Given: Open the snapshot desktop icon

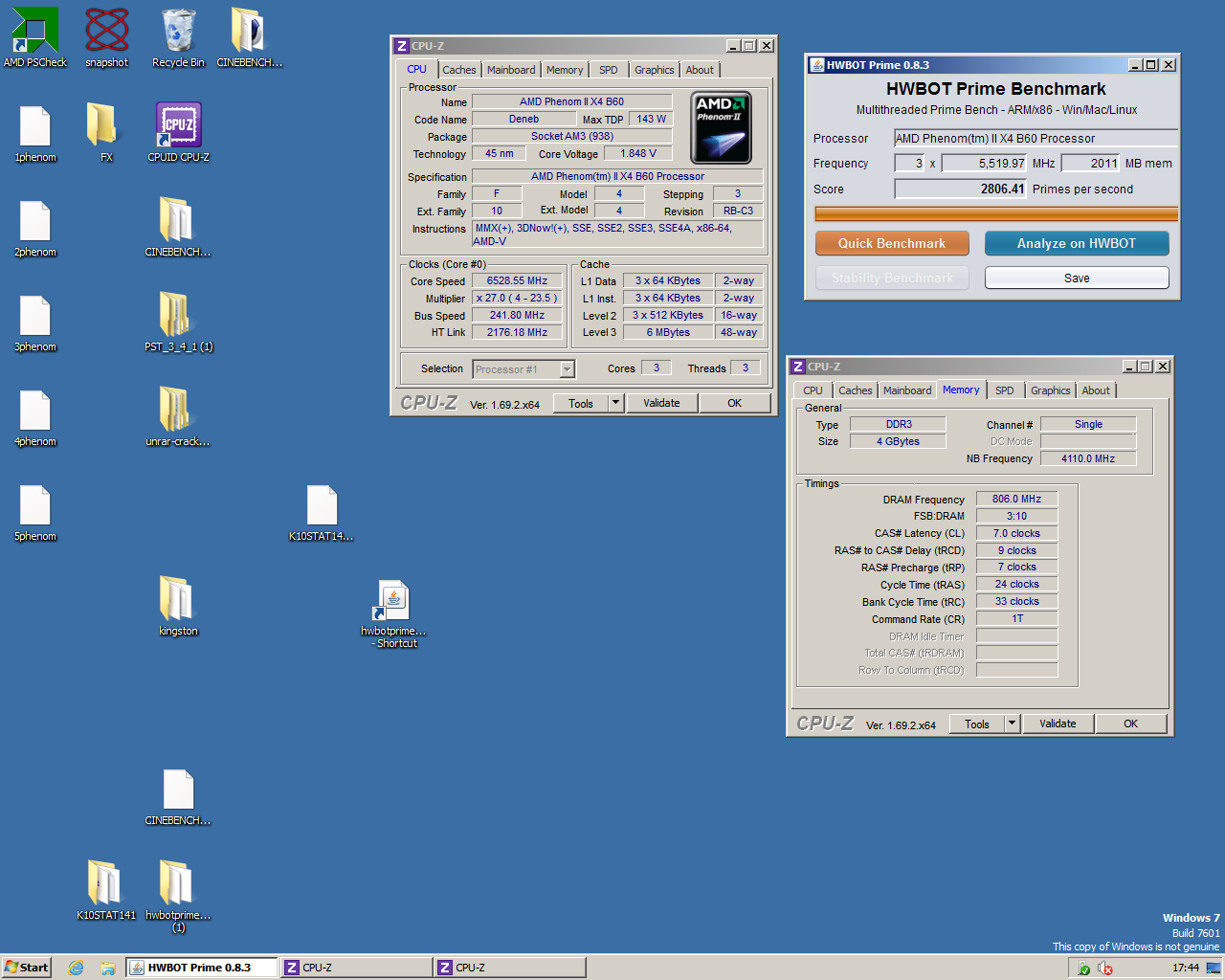Looking at the screenshot, I should pyautogui.click(x=106, y=37).
